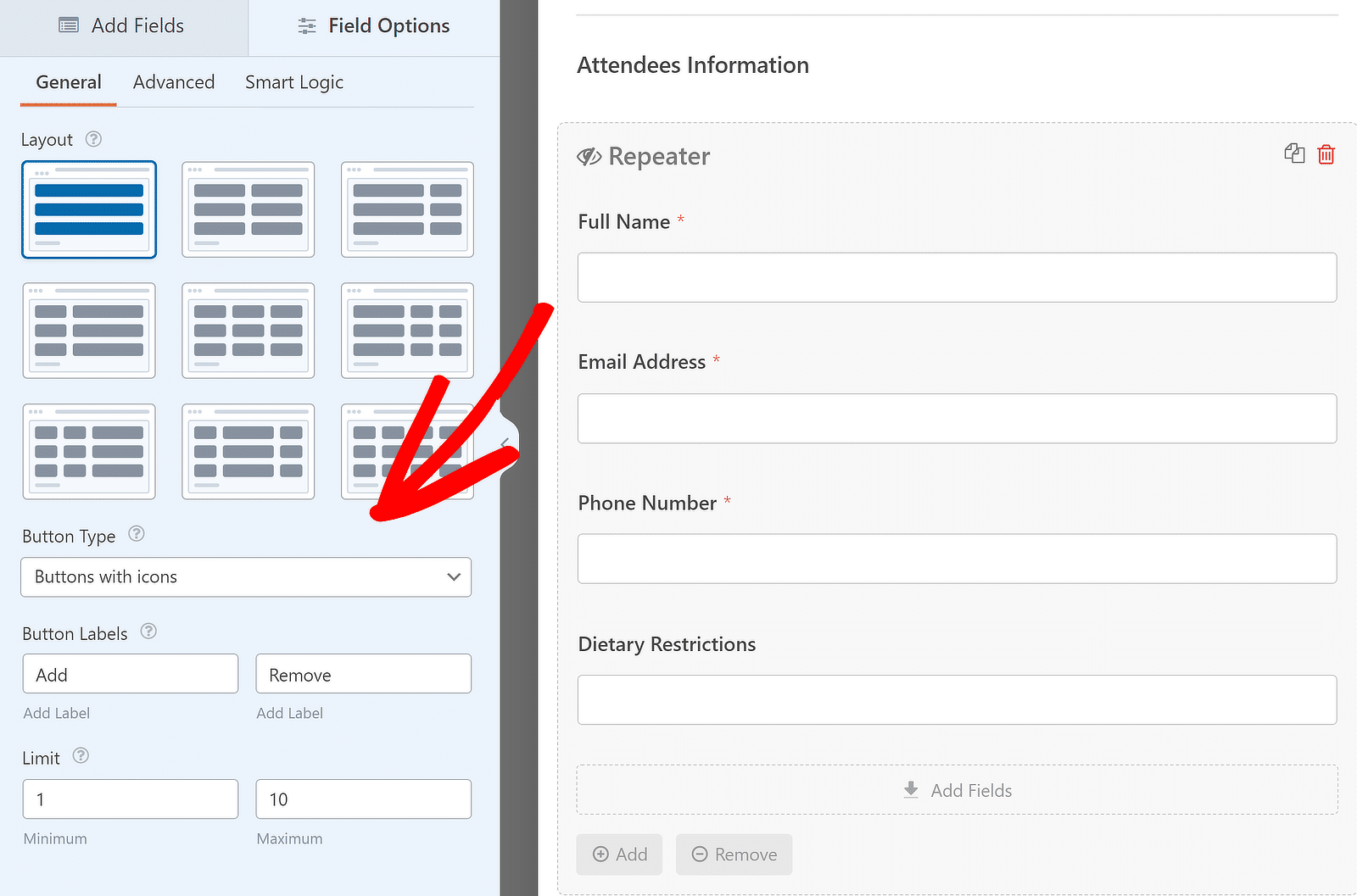Click the Add Fields drop area in the preview

click(x=957, y=789)
